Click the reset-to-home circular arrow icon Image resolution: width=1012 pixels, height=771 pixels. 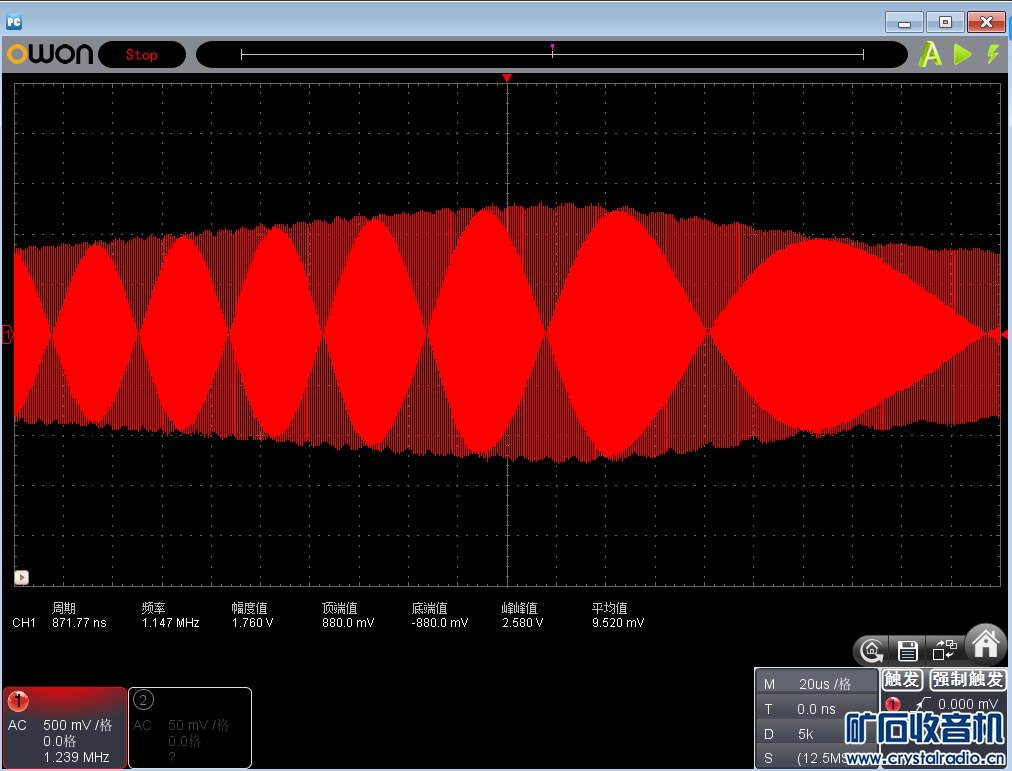point(872,650)
